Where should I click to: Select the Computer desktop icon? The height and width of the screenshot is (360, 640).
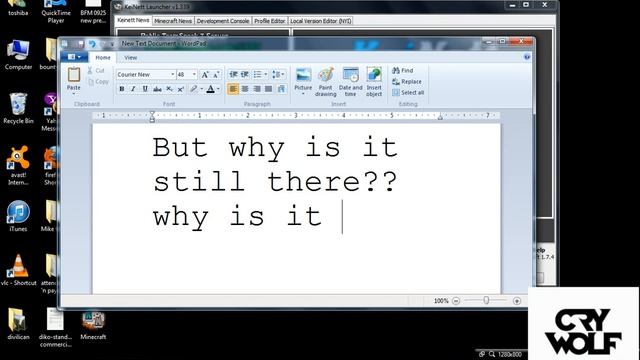pyautogui.click(x=18, y=55)
